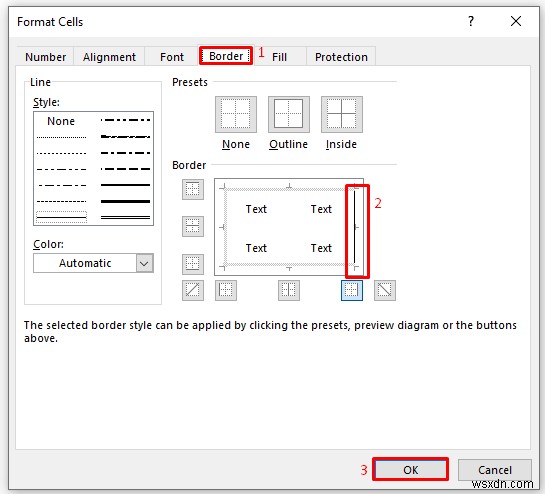Switch to the Fill tab
The width and height of the screenshot is (545, 494).
pyautogui.click(x=279, y=57)
